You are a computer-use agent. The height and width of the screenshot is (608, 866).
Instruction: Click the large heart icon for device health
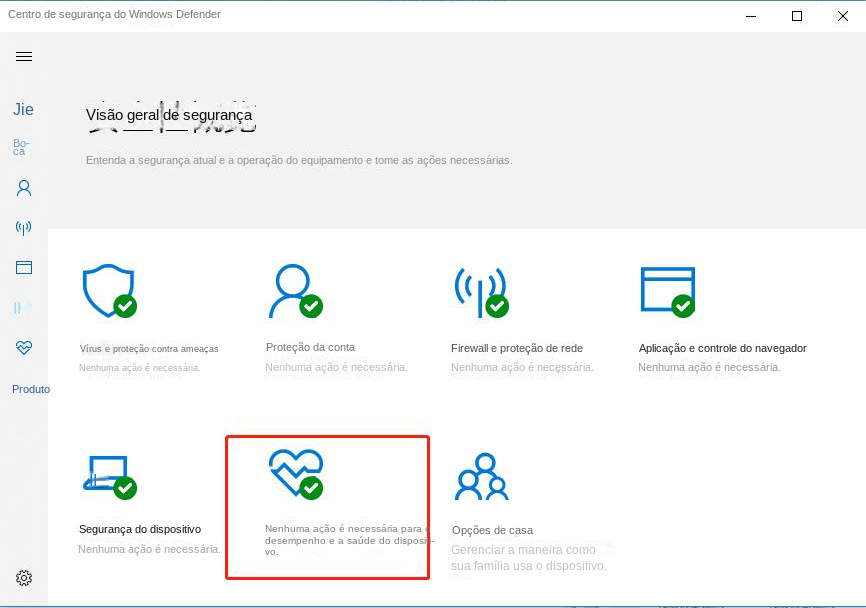pos(296,474)
